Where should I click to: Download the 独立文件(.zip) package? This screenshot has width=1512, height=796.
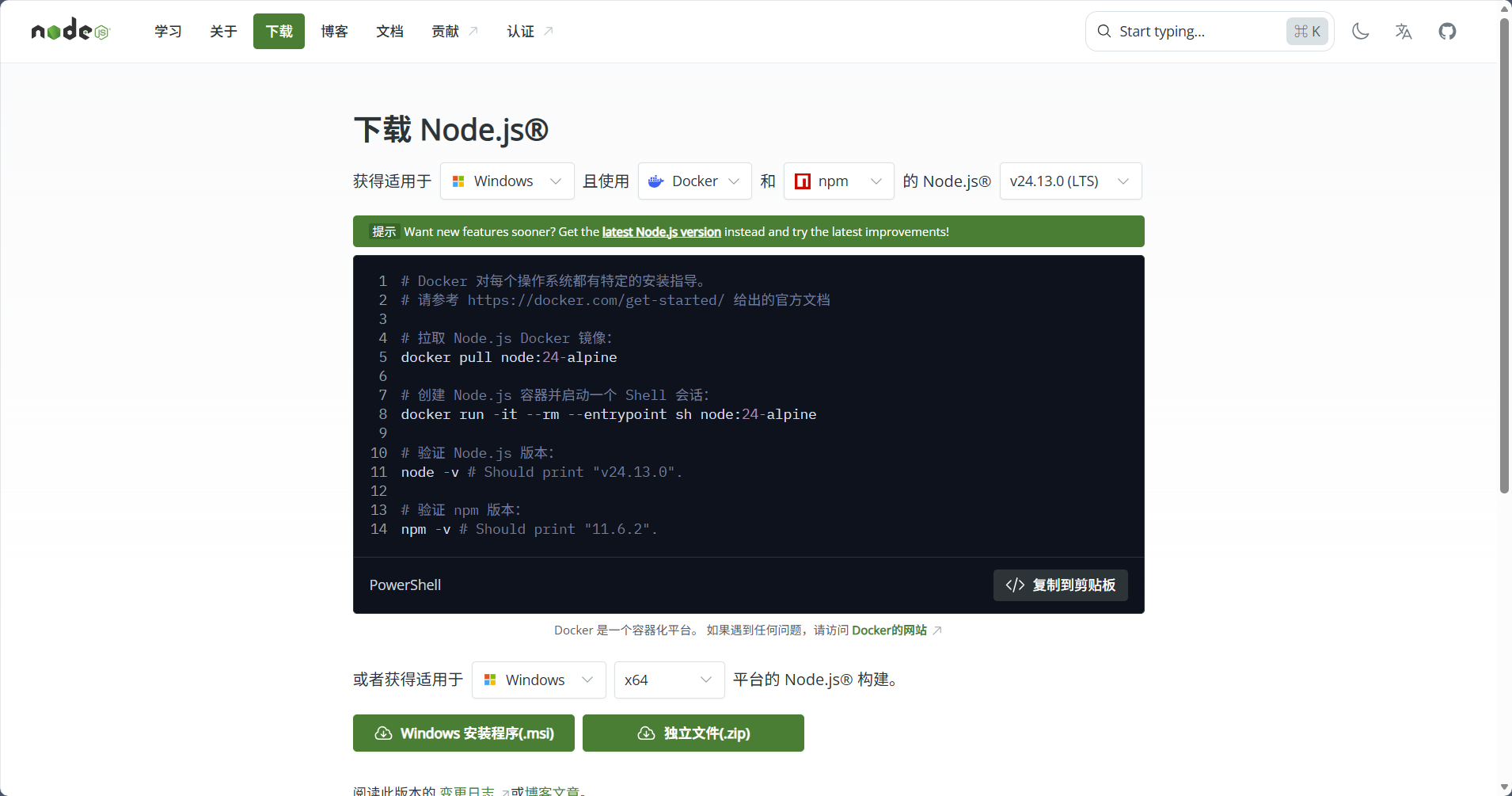pos(693,733)
